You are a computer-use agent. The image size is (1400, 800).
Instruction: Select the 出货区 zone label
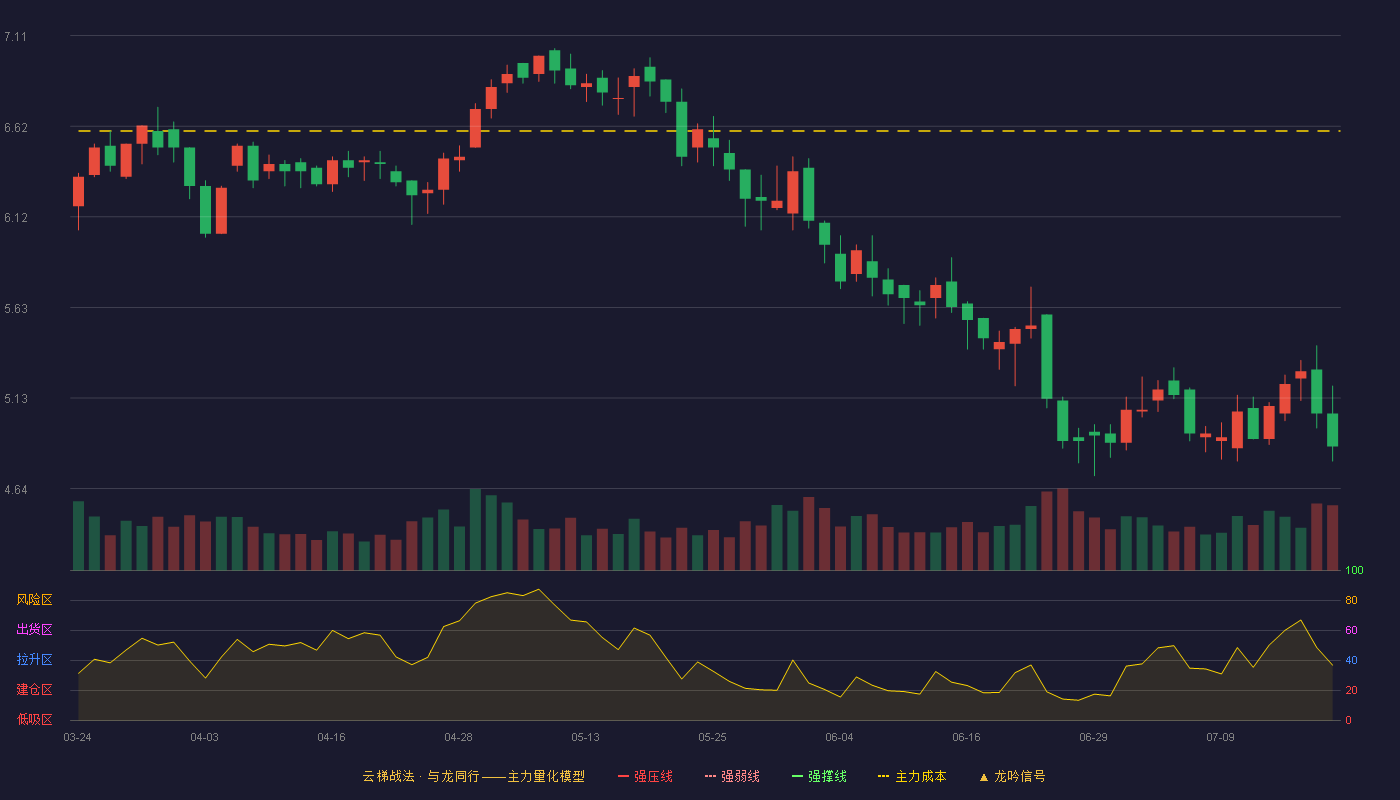tap(34, 630)
